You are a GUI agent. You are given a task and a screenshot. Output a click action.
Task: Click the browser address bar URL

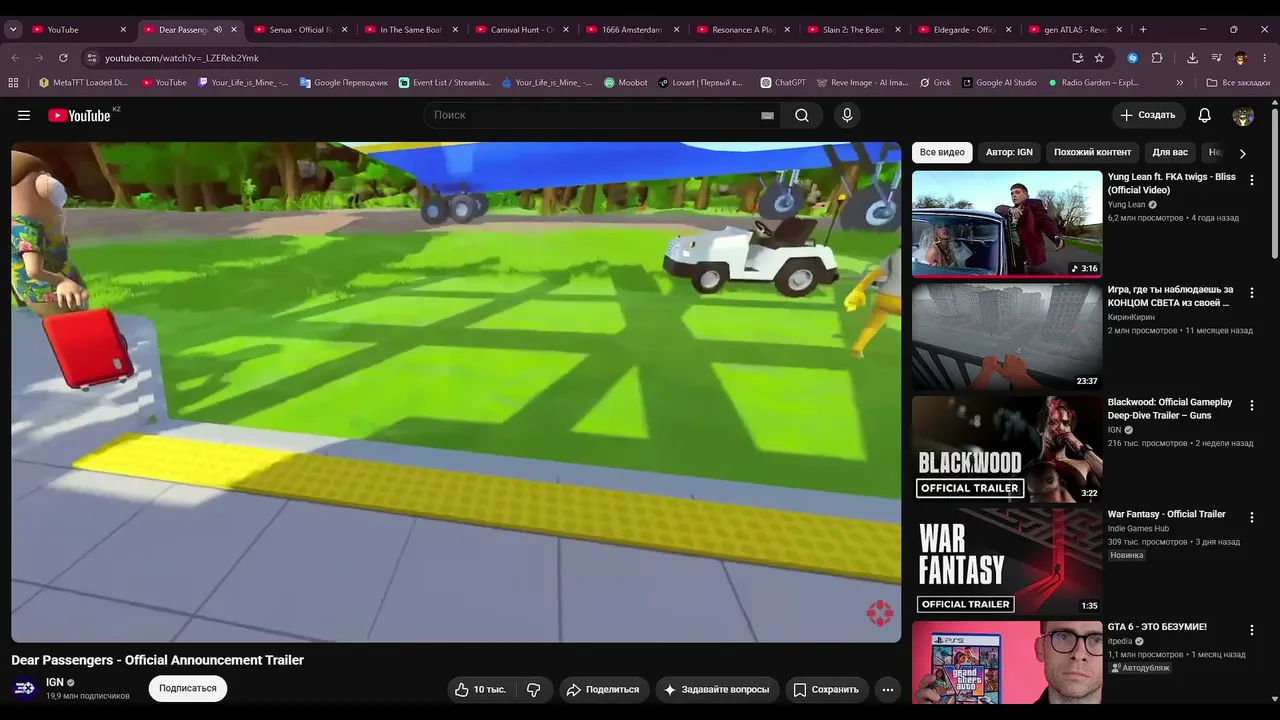tap(182, 58)
